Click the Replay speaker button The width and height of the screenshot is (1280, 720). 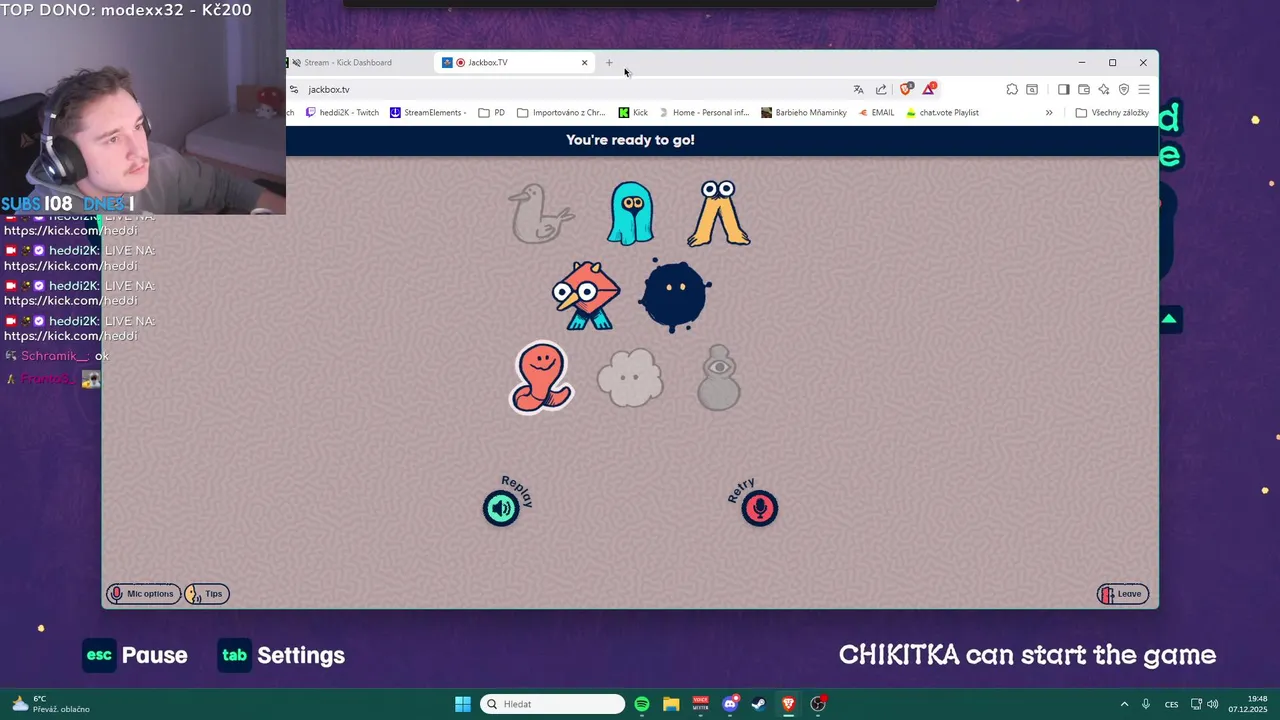coord(502,508)
